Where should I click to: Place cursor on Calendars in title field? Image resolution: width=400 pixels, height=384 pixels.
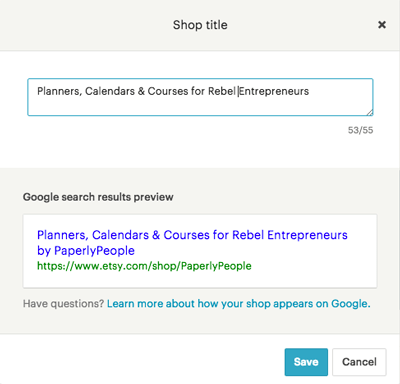110,91
